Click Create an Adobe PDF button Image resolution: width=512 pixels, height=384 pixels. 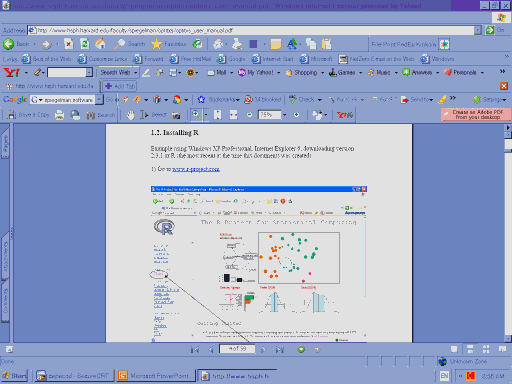click(476, 114)
